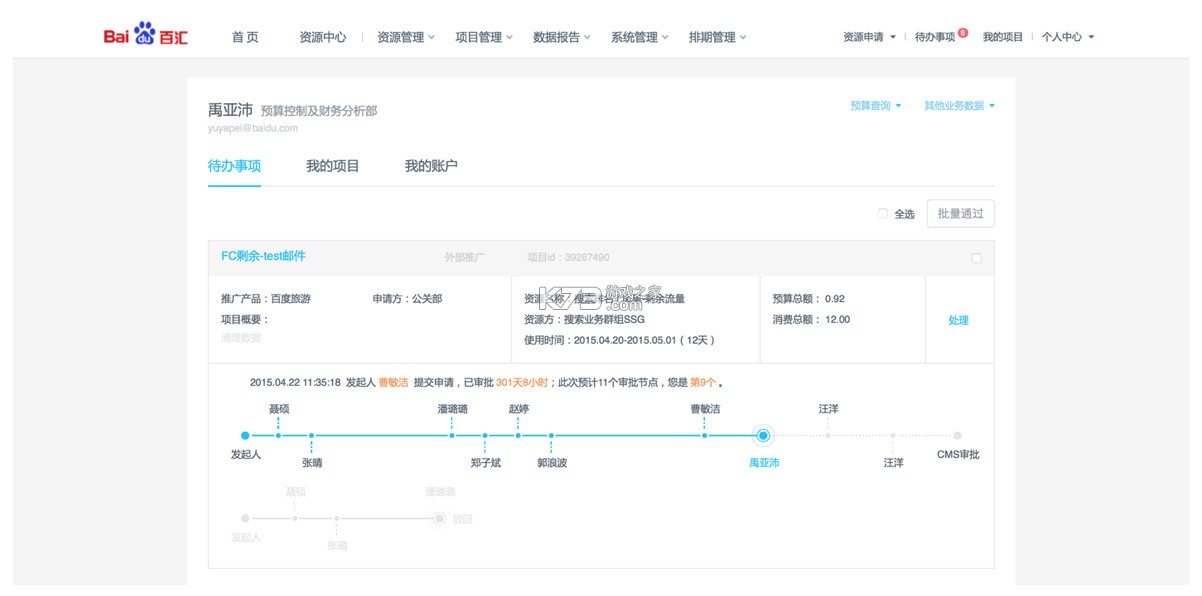Click the 使用时间 date range text
1202x596 pixels.
(619, 340)
